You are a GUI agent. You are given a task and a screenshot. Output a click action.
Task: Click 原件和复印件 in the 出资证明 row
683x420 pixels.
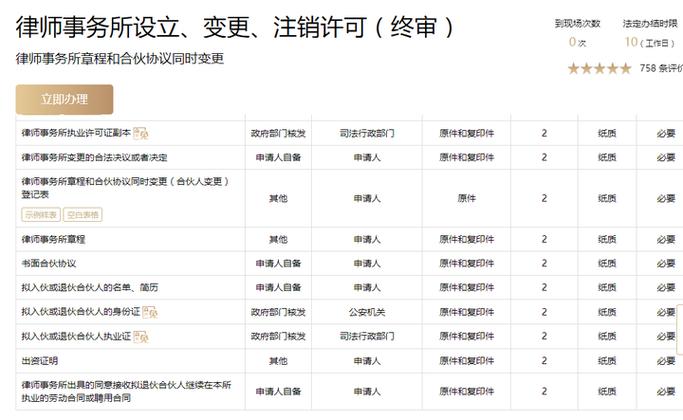point(467,361)
